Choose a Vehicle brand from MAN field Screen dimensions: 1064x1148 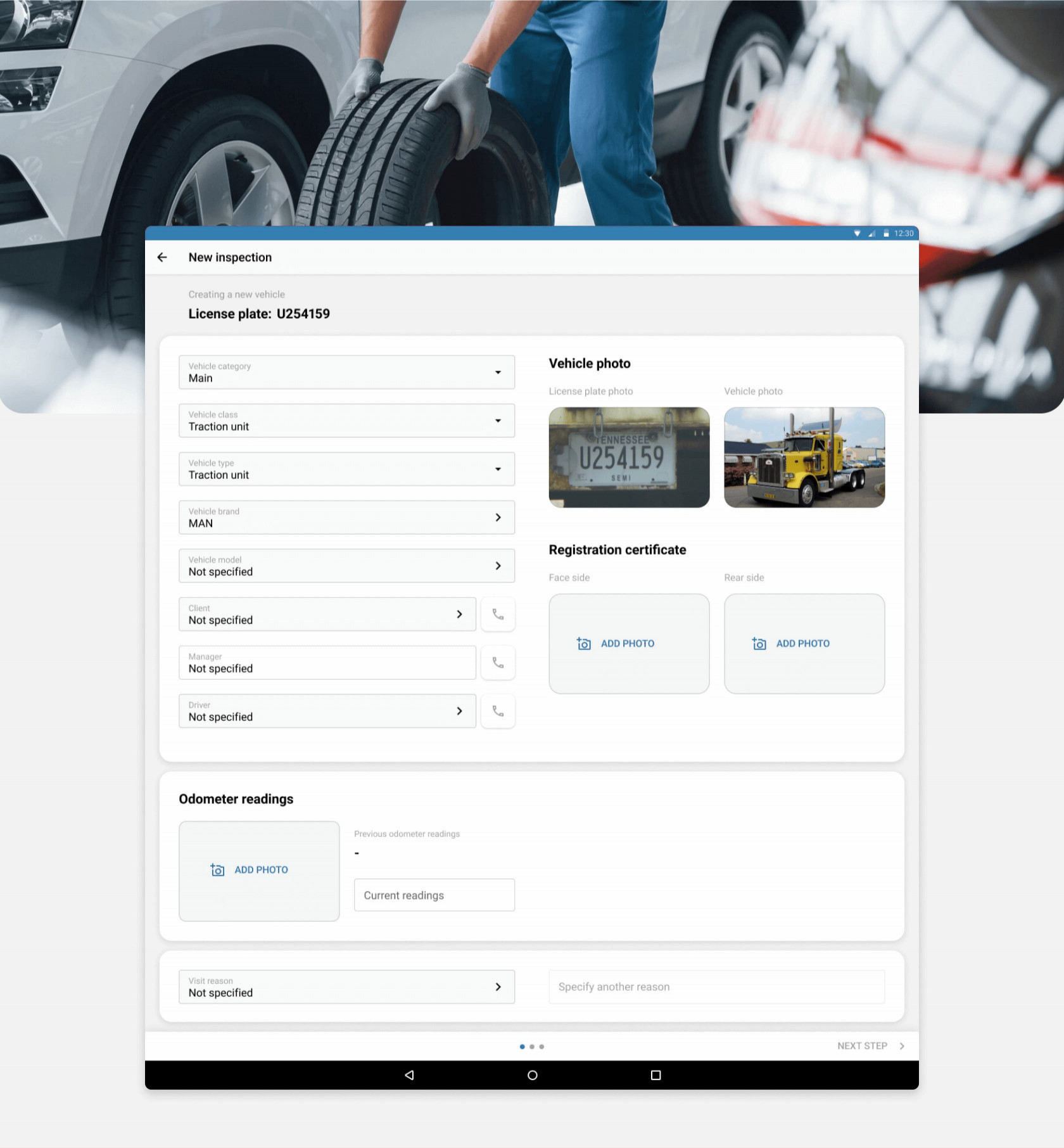point(346,518)
